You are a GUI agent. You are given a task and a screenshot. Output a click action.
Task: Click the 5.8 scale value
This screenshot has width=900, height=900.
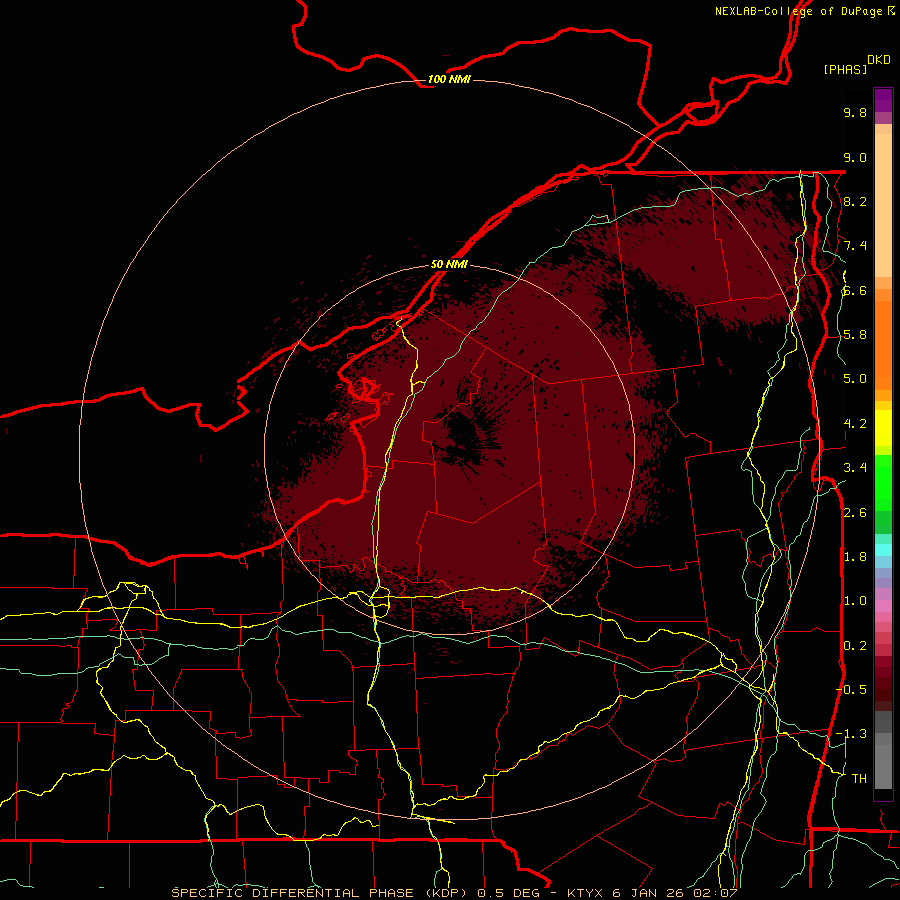pyautogui.click(x=855, y=335)
